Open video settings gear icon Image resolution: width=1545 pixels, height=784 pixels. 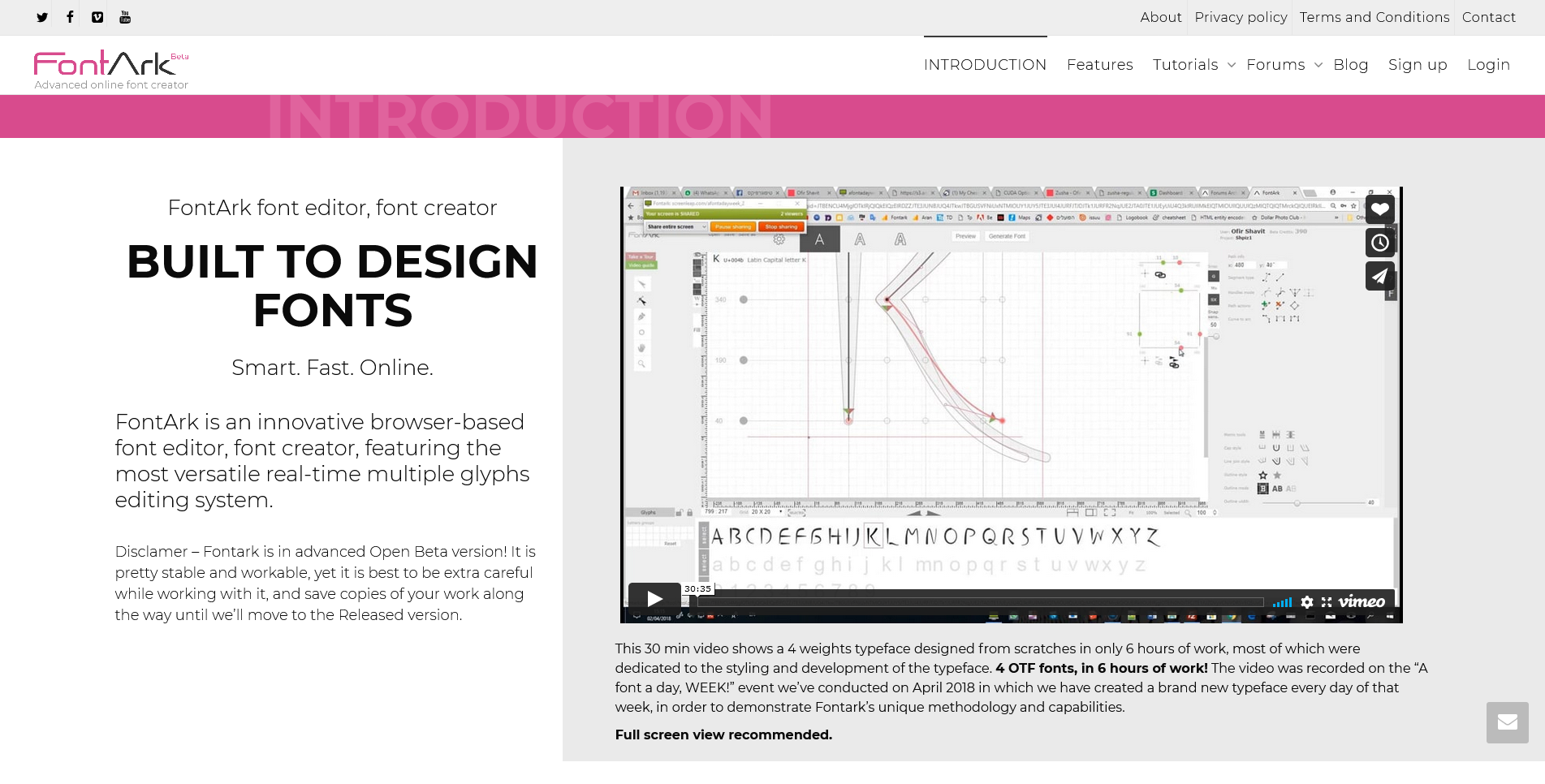(x=1307, y=602)
